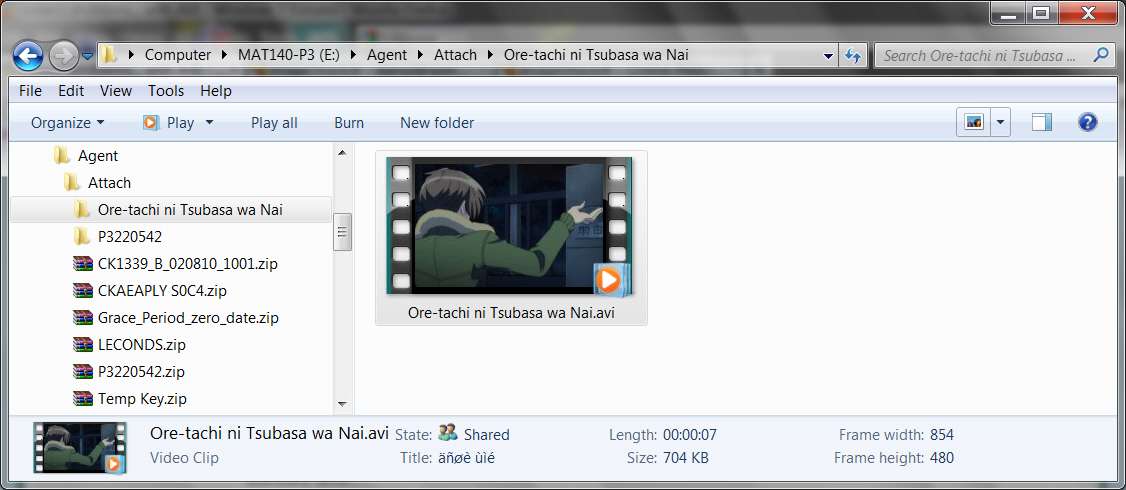This screenshot has height=490, width=1126.
Task: Select Attach folder in tree
Action: 109,182
